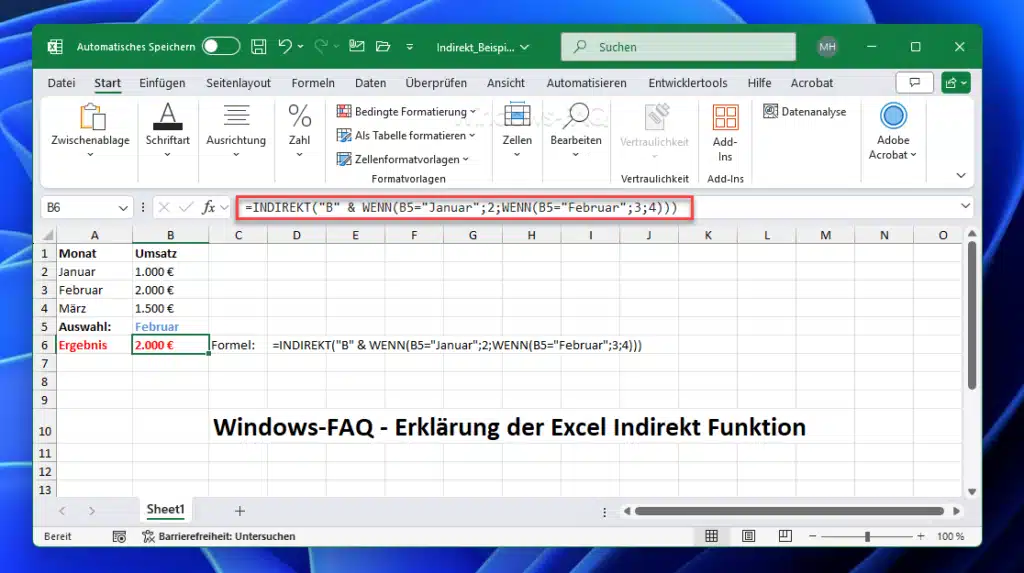Select the blue Februar selection cell

point(170,327)
